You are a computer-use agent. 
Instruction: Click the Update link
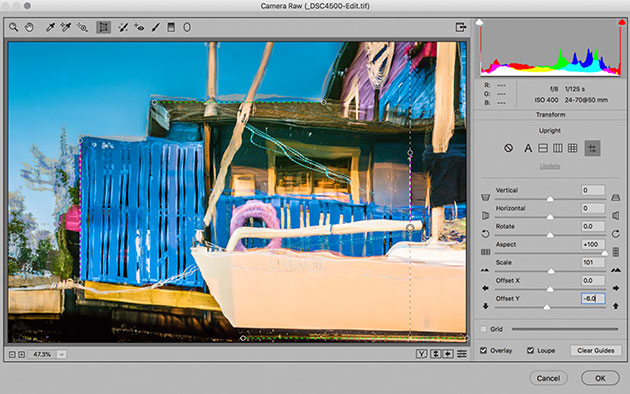pyautogui.click(x=550, y=166)
